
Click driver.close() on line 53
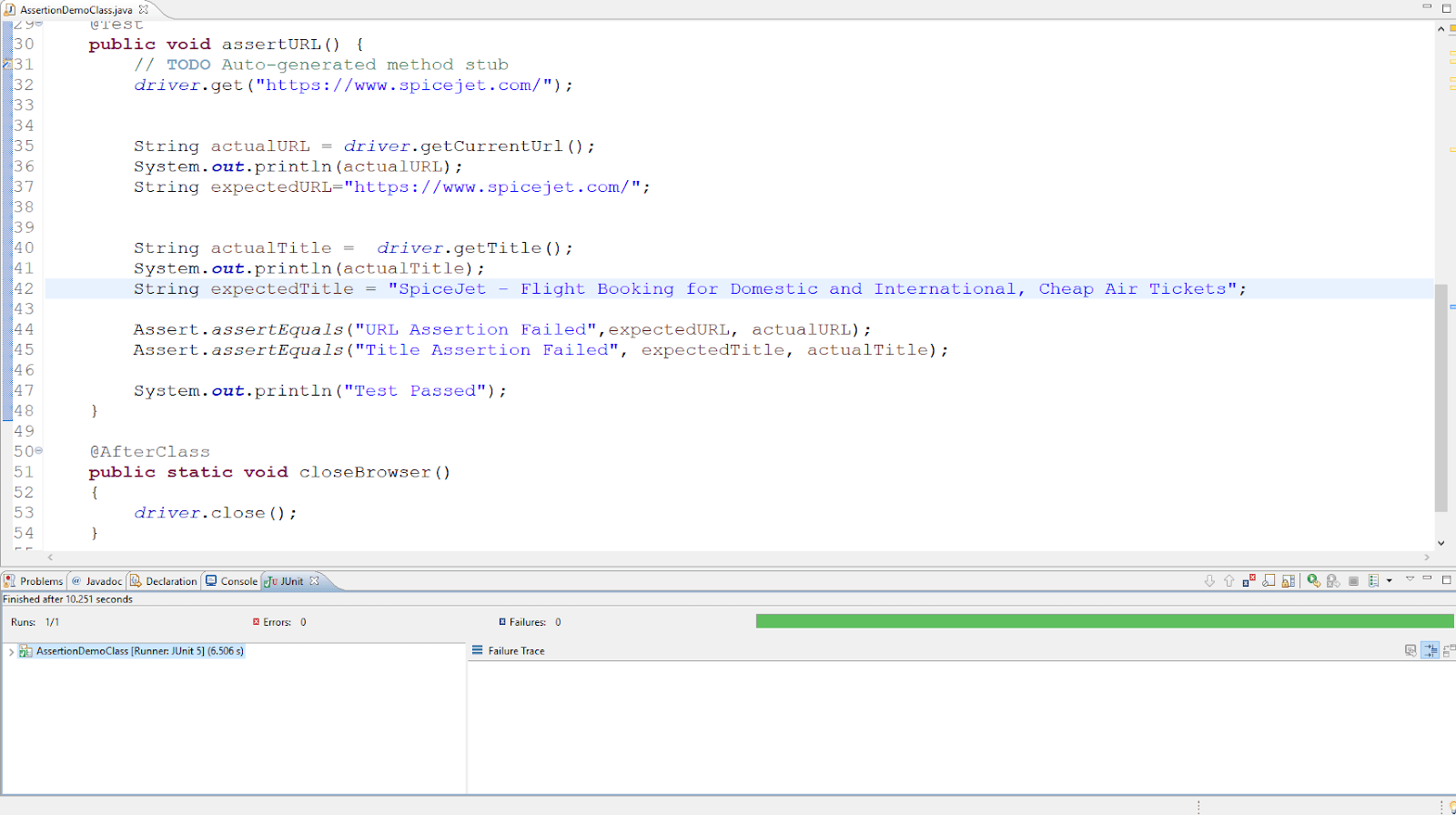click(x=216, y=512)
